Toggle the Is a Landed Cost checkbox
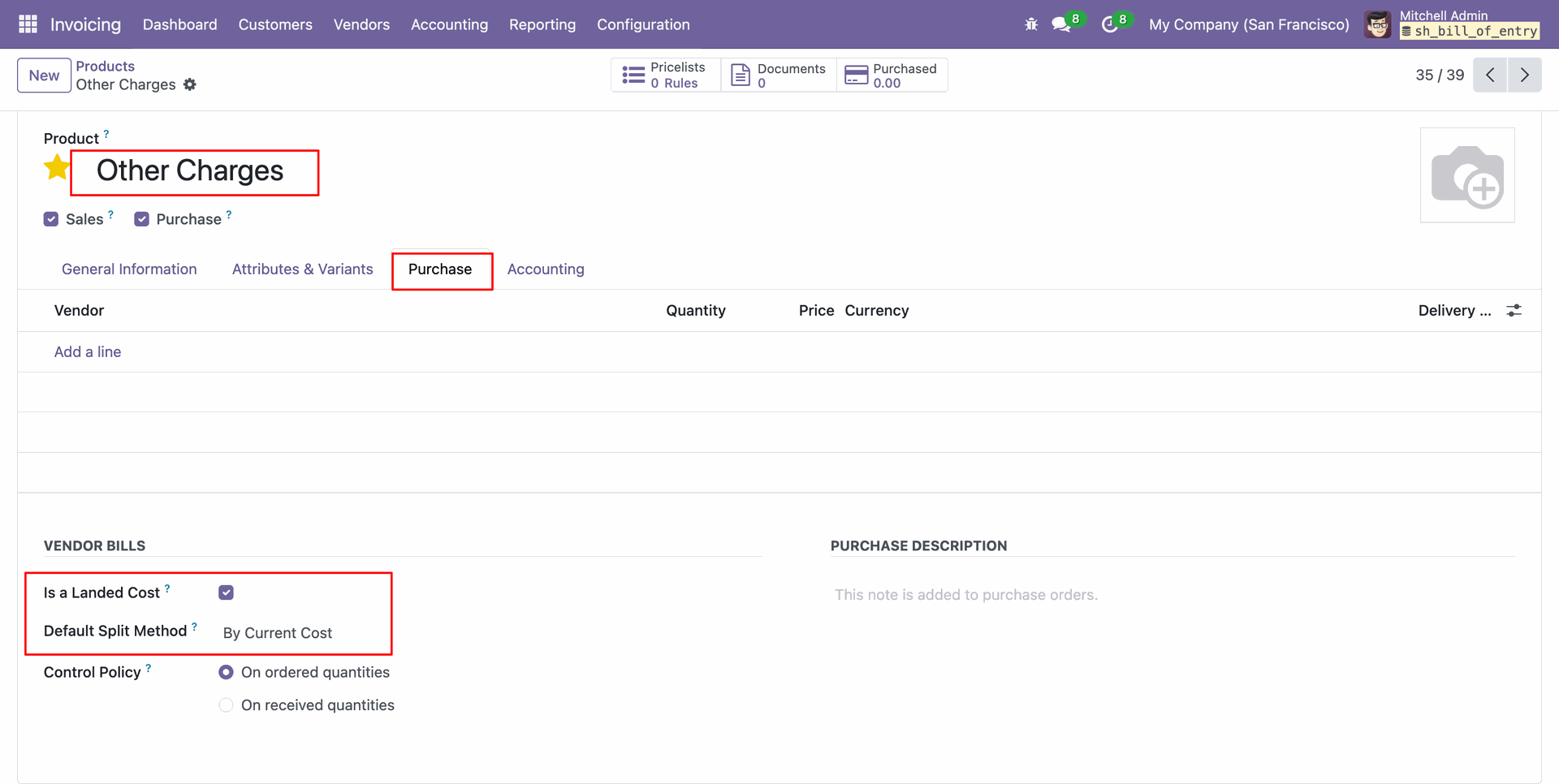 point(227,592)
